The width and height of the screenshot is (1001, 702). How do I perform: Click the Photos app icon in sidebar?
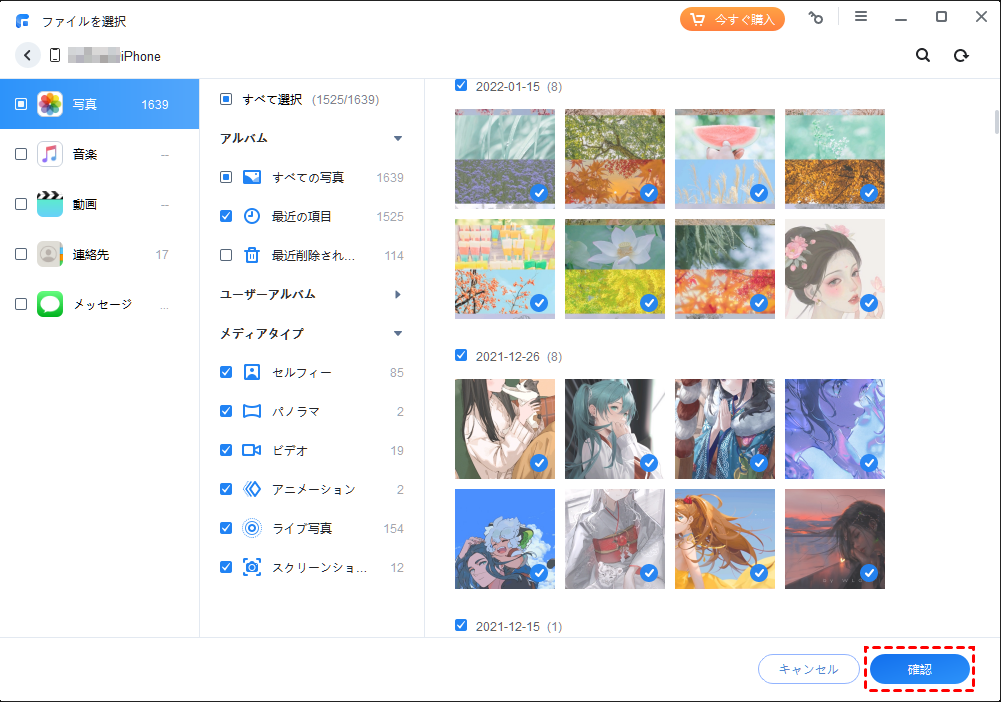tap(50, 104)
